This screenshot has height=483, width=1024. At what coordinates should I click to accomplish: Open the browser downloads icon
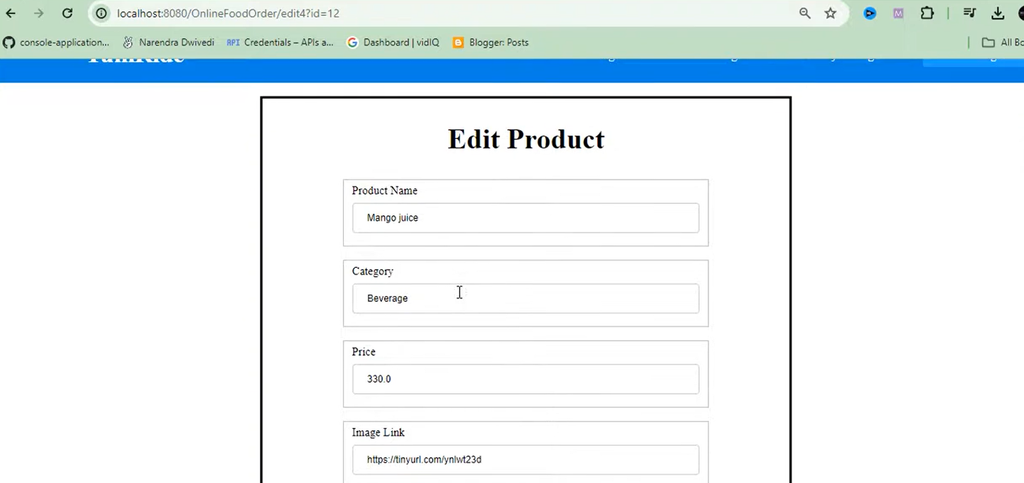(997, 13)
